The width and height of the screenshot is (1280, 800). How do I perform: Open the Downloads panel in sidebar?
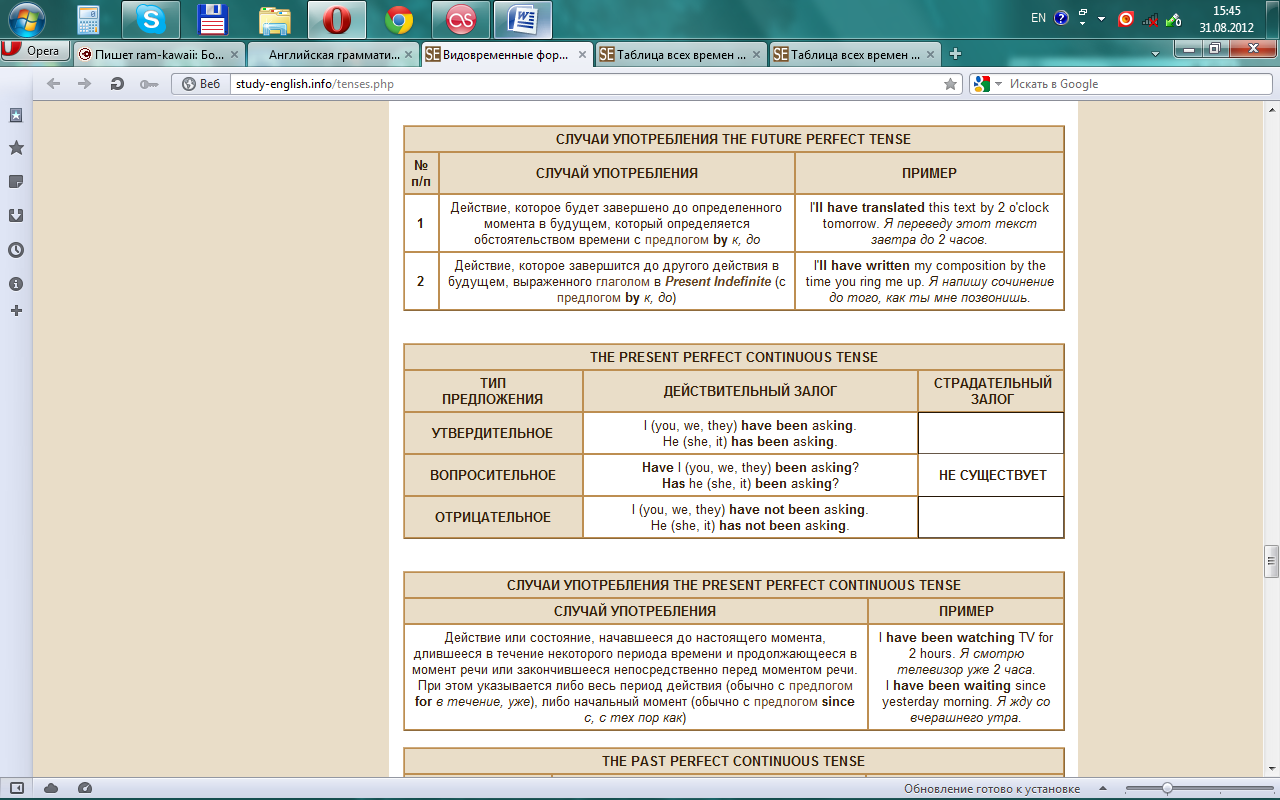point(16,215)
